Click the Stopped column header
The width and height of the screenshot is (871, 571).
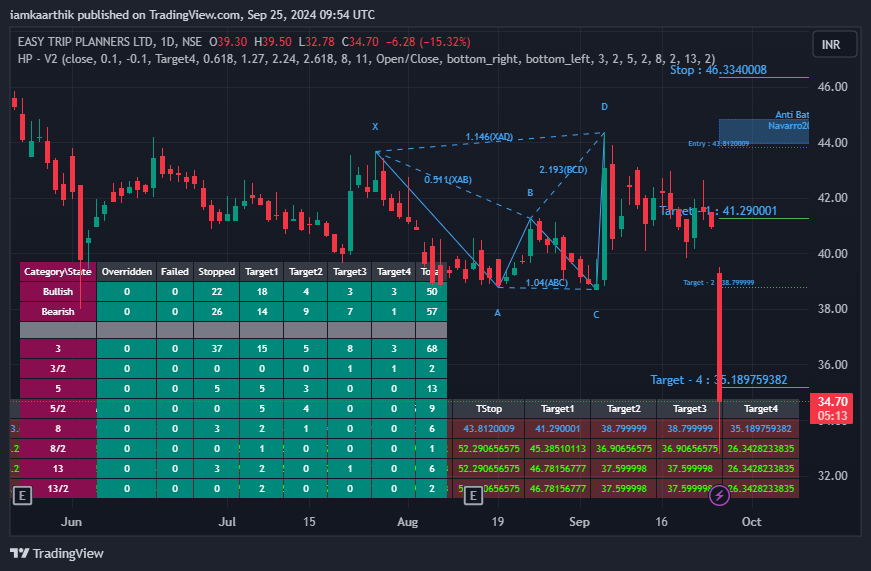pyautogui.click(x=217, y=272)
